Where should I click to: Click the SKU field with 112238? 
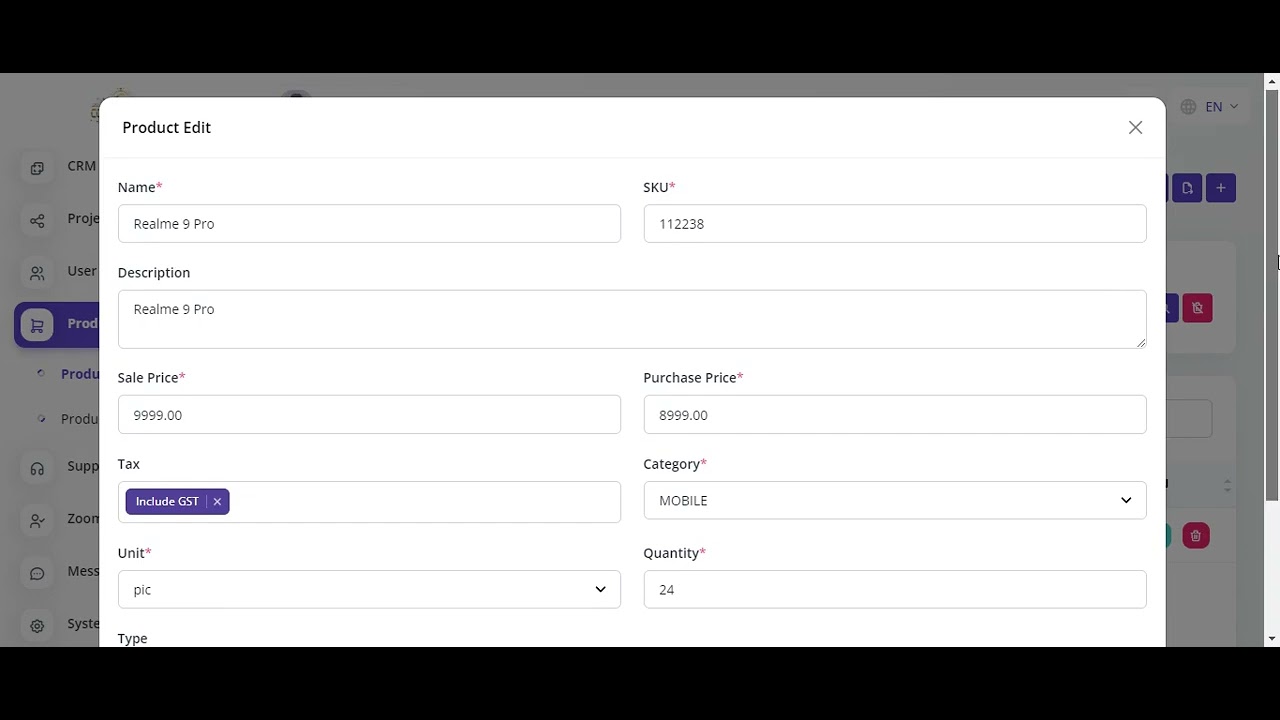[x=895, y=224]
